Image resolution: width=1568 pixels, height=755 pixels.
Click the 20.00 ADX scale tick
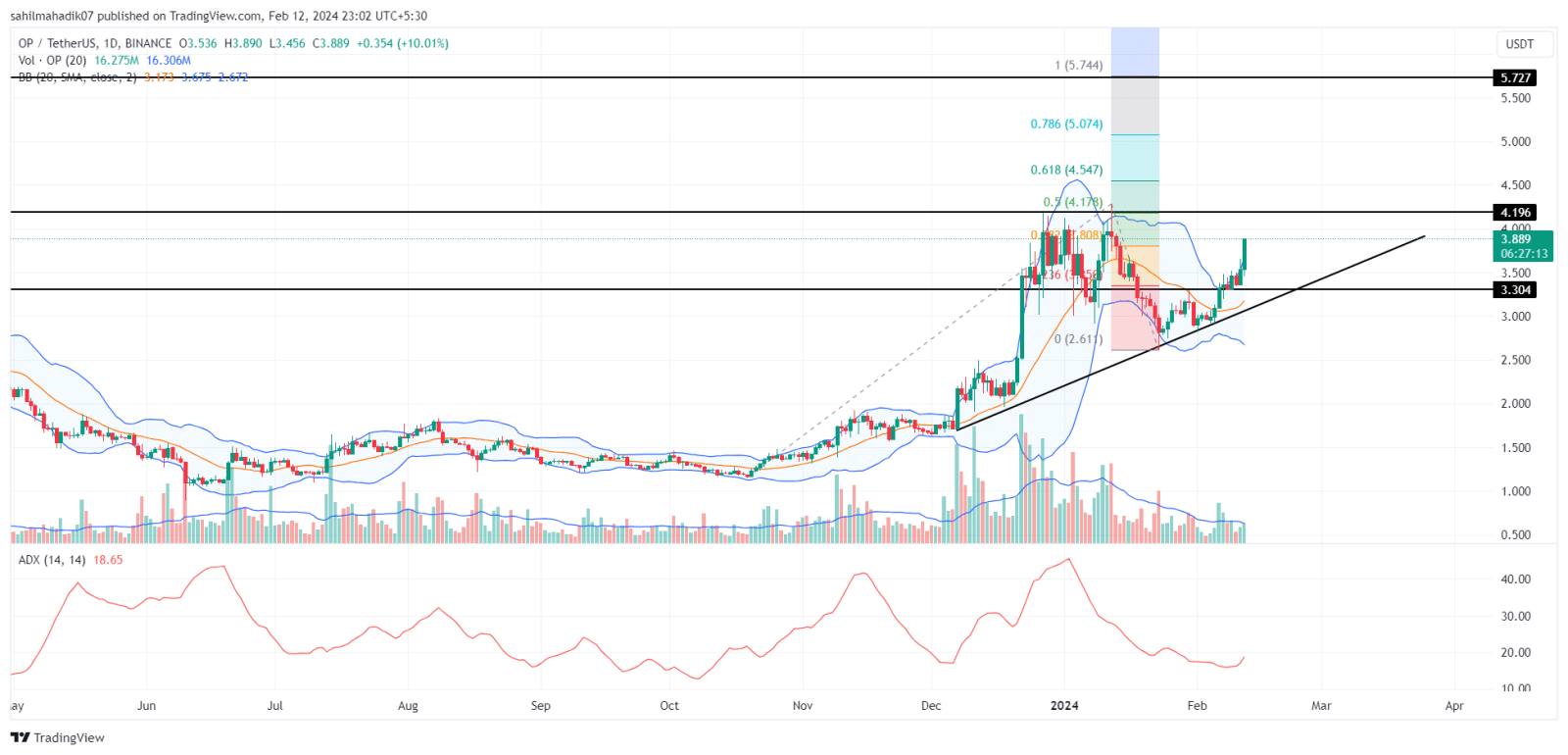coord(1516,653)
